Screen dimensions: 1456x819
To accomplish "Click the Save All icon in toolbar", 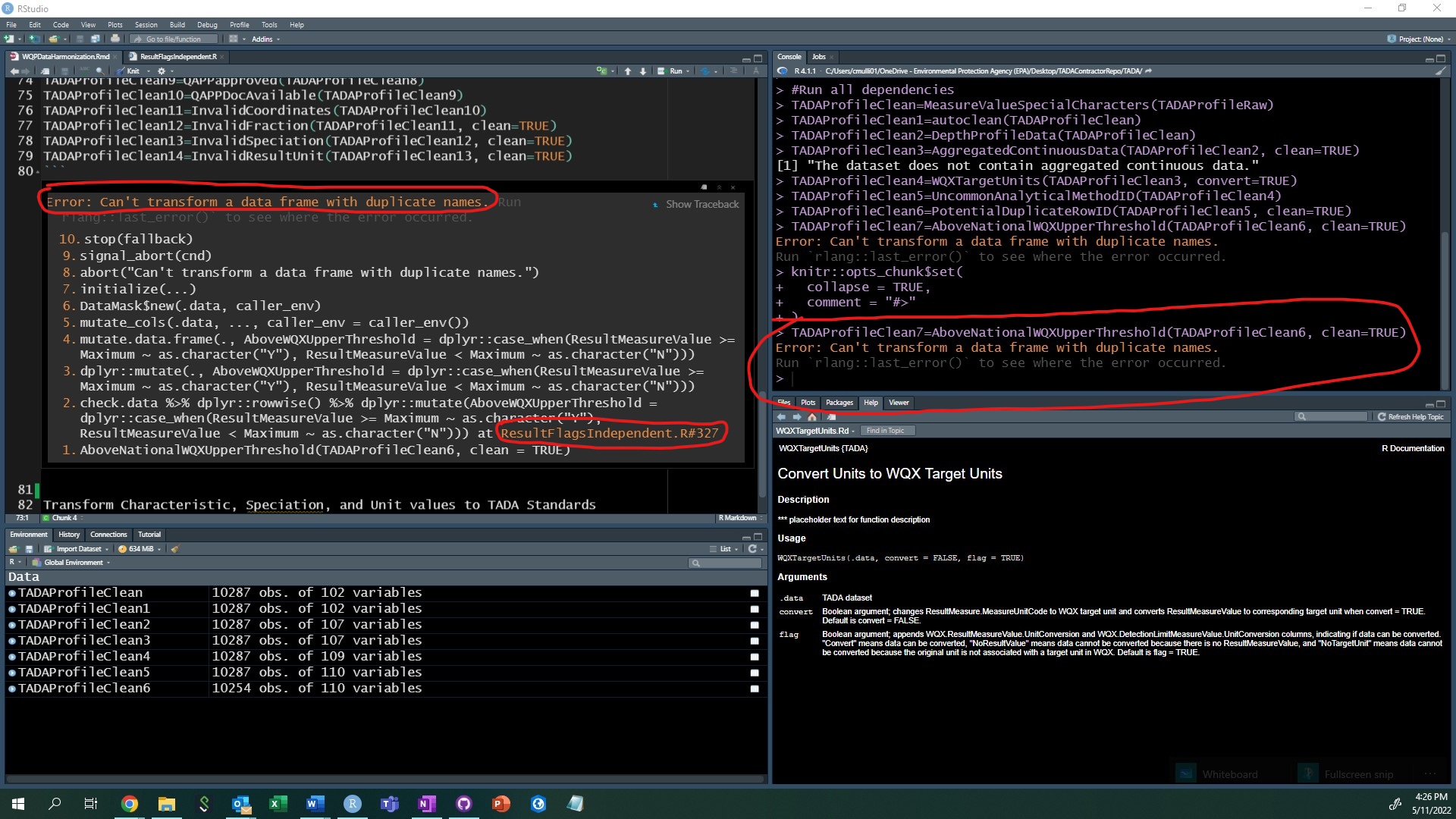I will click(95, 39).
